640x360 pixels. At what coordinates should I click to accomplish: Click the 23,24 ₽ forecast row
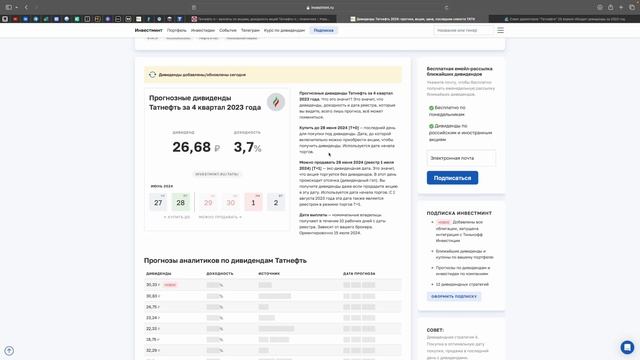point(273,318)
